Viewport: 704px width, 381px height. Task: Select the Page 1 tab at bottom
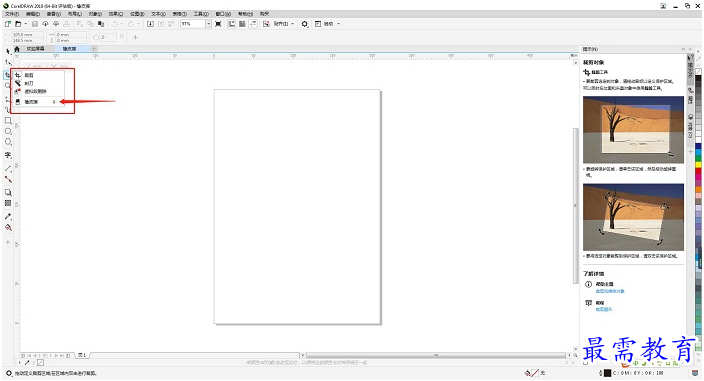(x=82, y=355)
